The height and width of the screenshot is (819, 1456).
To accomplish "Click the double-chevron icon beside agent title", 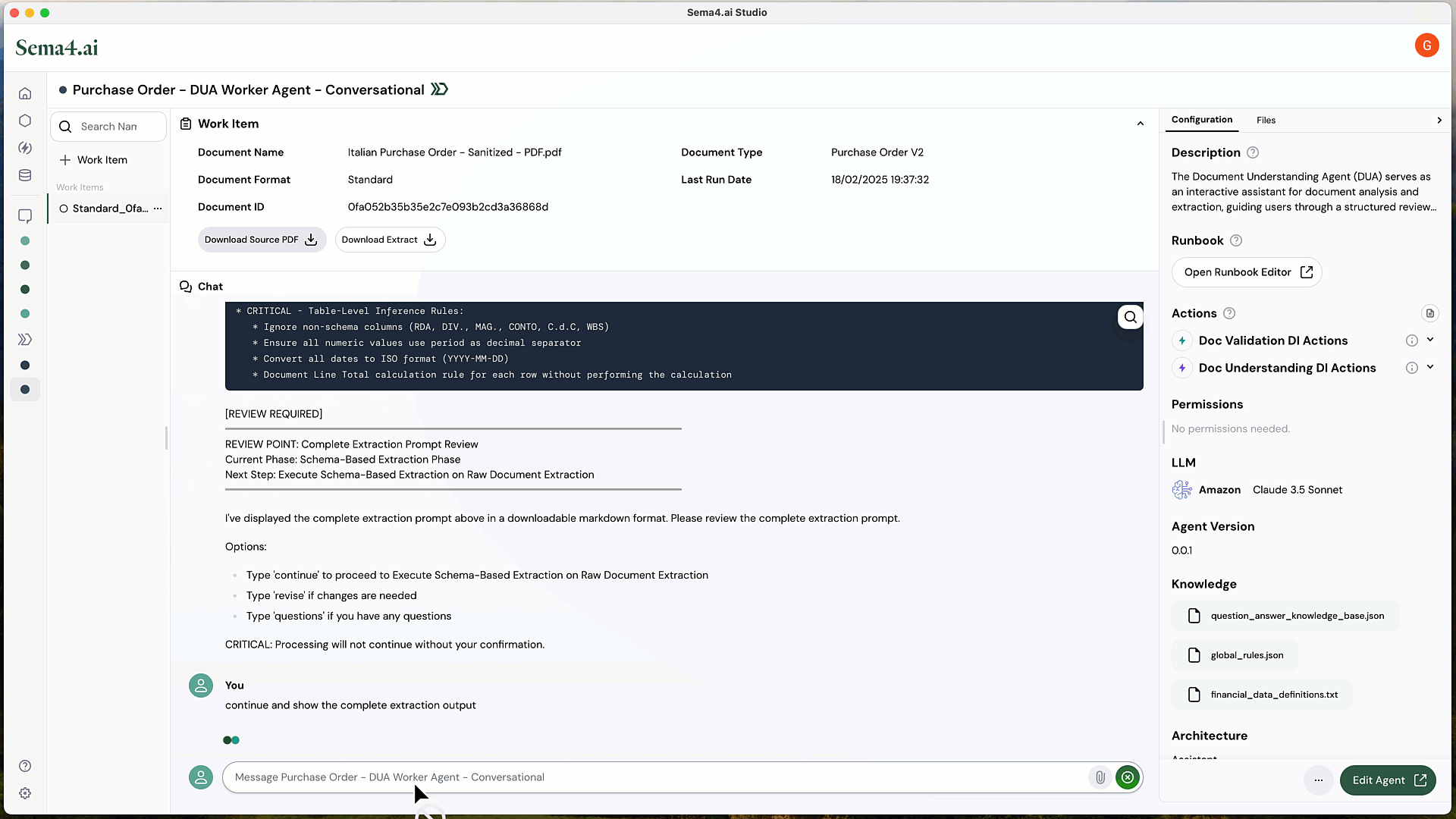I will click(440, 89).
